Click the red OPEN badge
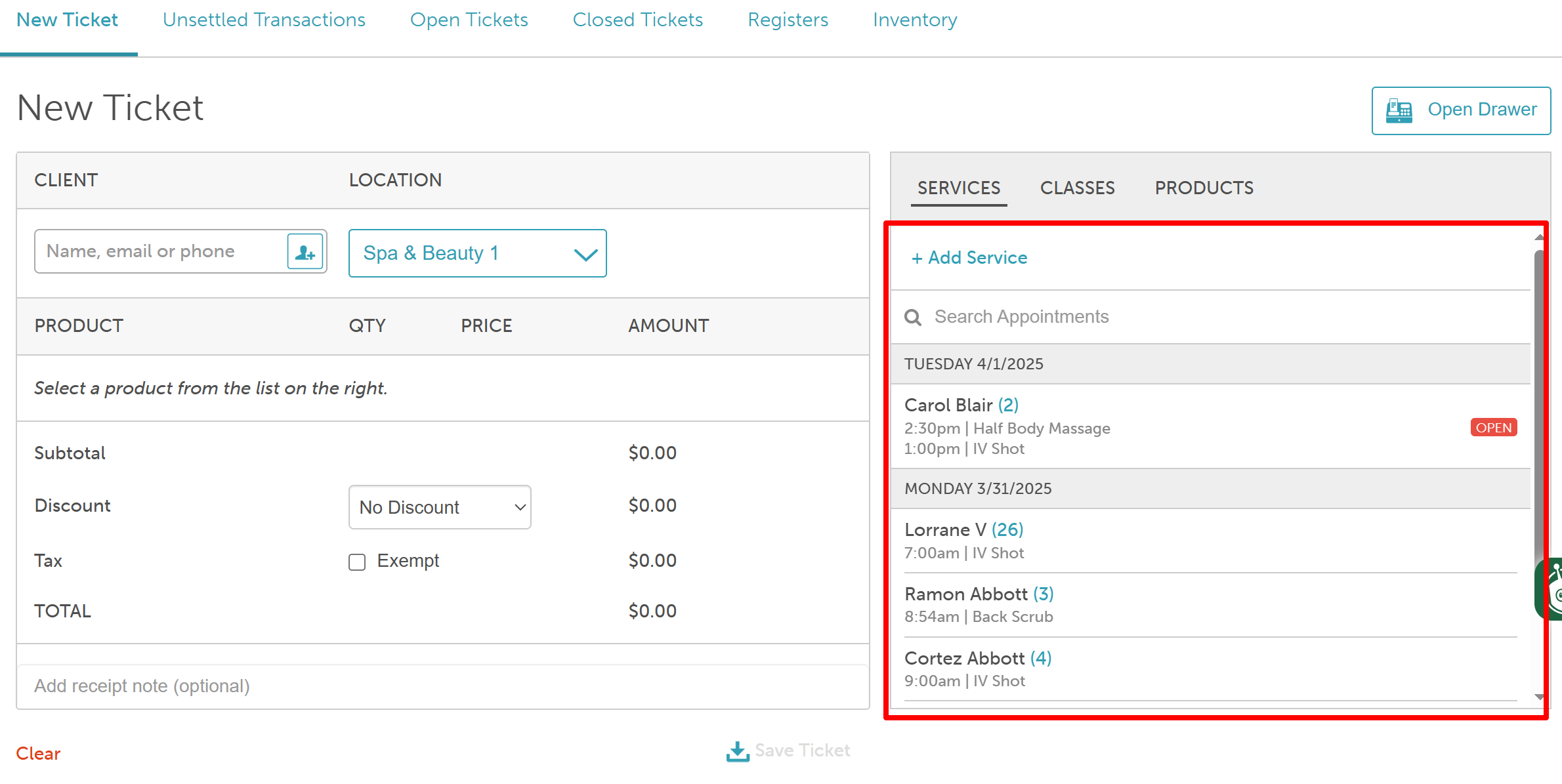The width and height of the screenshot is (1562, 784). coord(1493,428)
